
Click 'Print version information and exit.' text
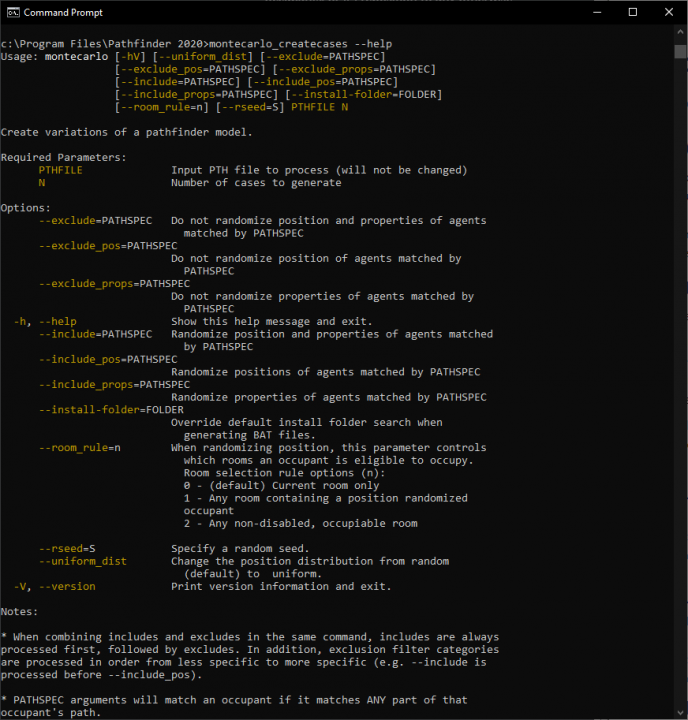point(281,587)
